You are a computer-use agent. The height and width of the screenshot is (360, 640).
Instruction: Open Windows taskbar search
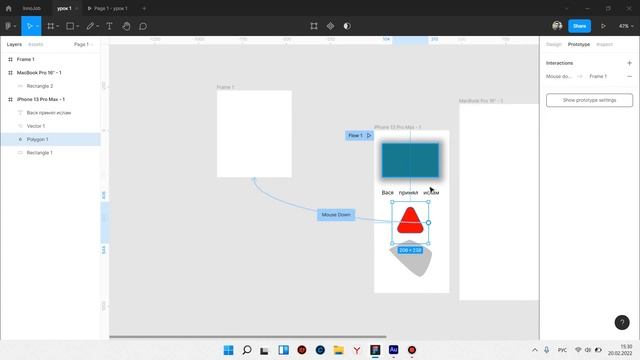pos(247,350)
